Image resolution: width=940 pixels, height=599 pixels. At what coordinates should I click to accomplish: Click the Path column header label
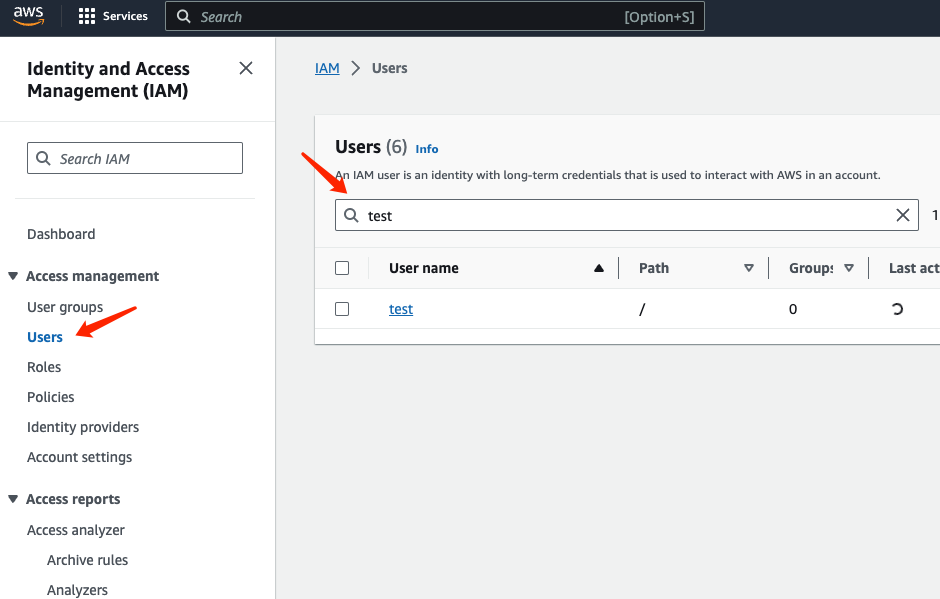(653, 268)
